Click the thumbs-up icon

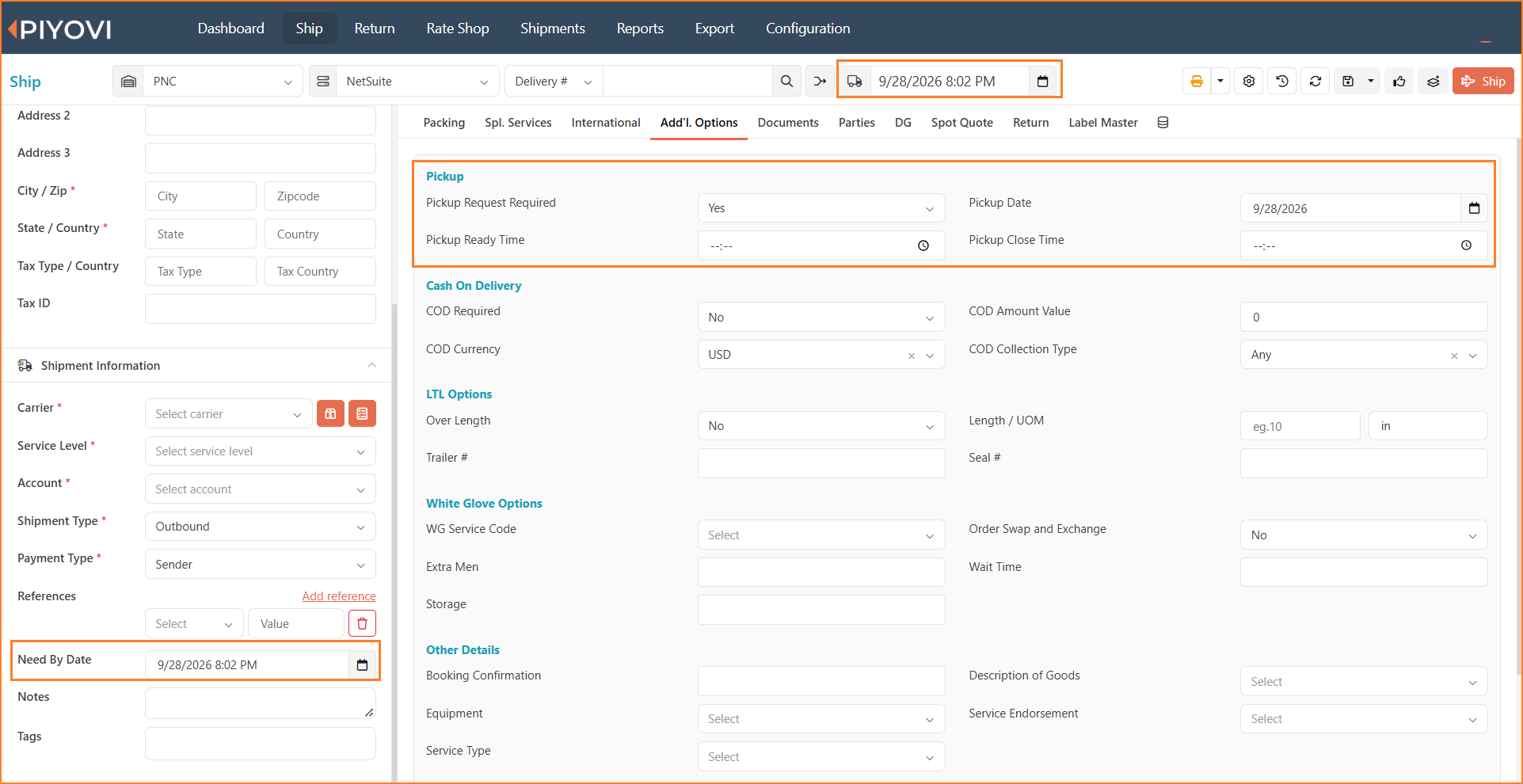1400,81
